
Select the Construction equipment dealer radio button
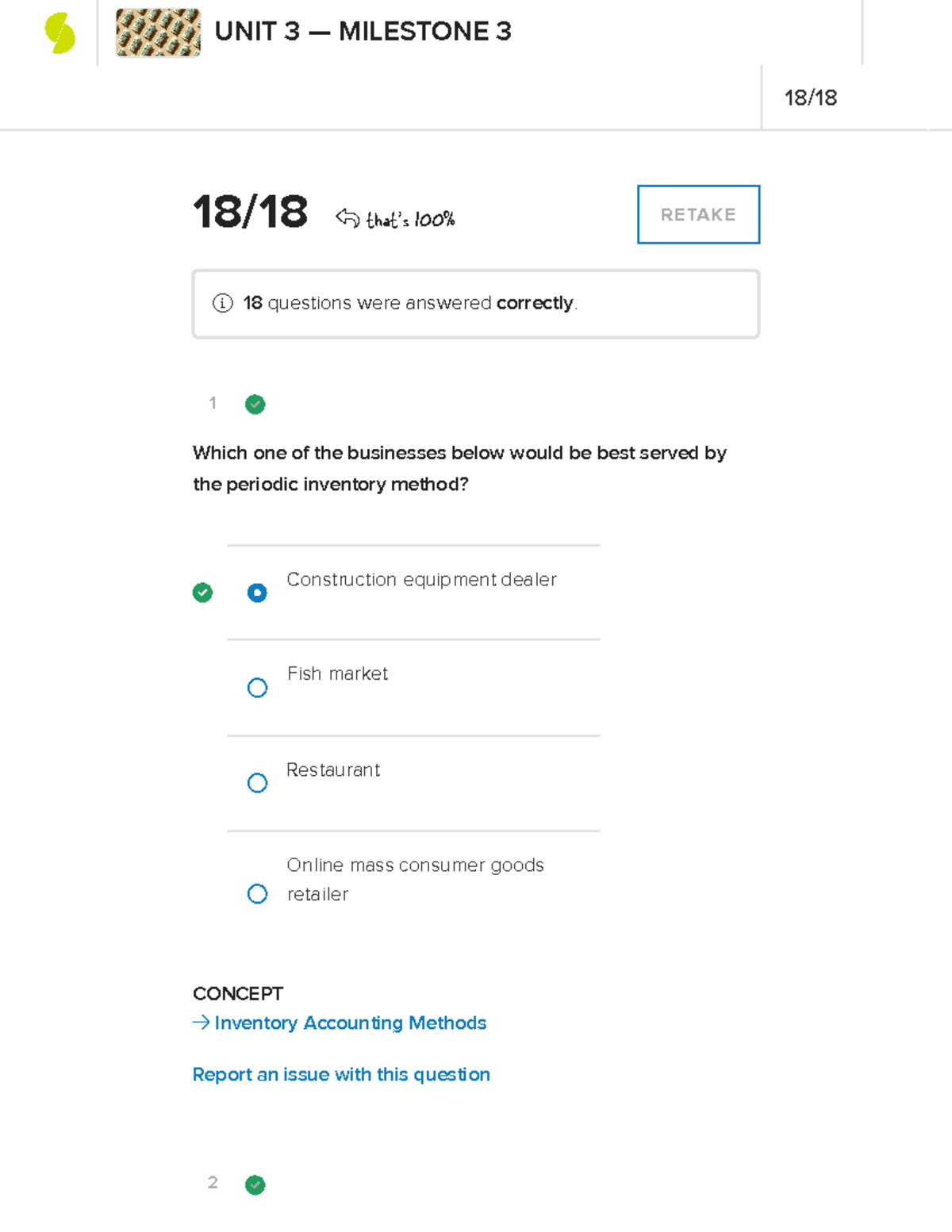(257, 593)
